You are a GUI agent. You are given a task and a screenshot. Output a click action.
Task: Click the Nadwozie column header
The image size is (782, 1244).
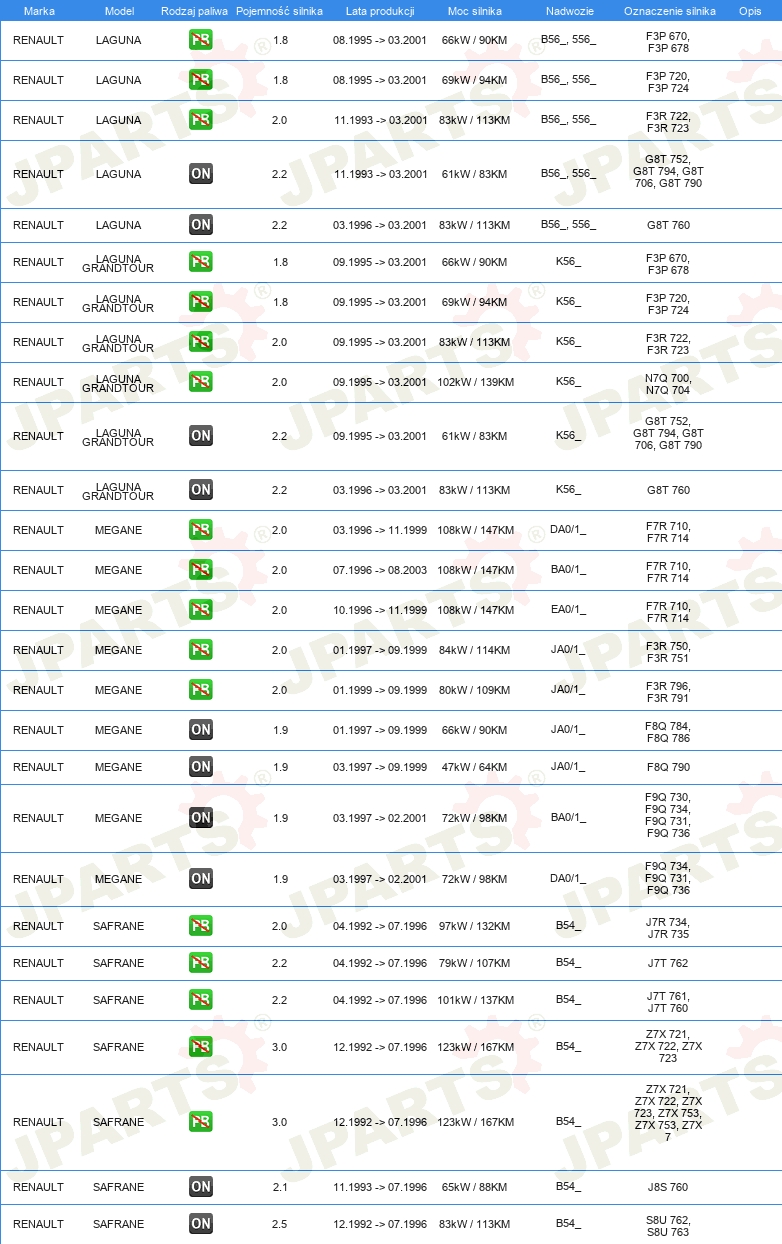[x=569, y=11]
